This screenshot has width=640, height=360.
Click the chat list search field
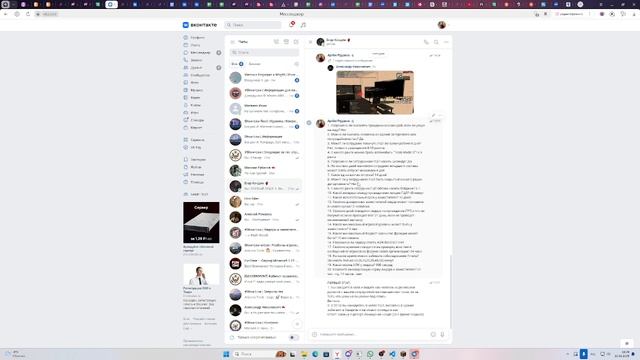264,52
